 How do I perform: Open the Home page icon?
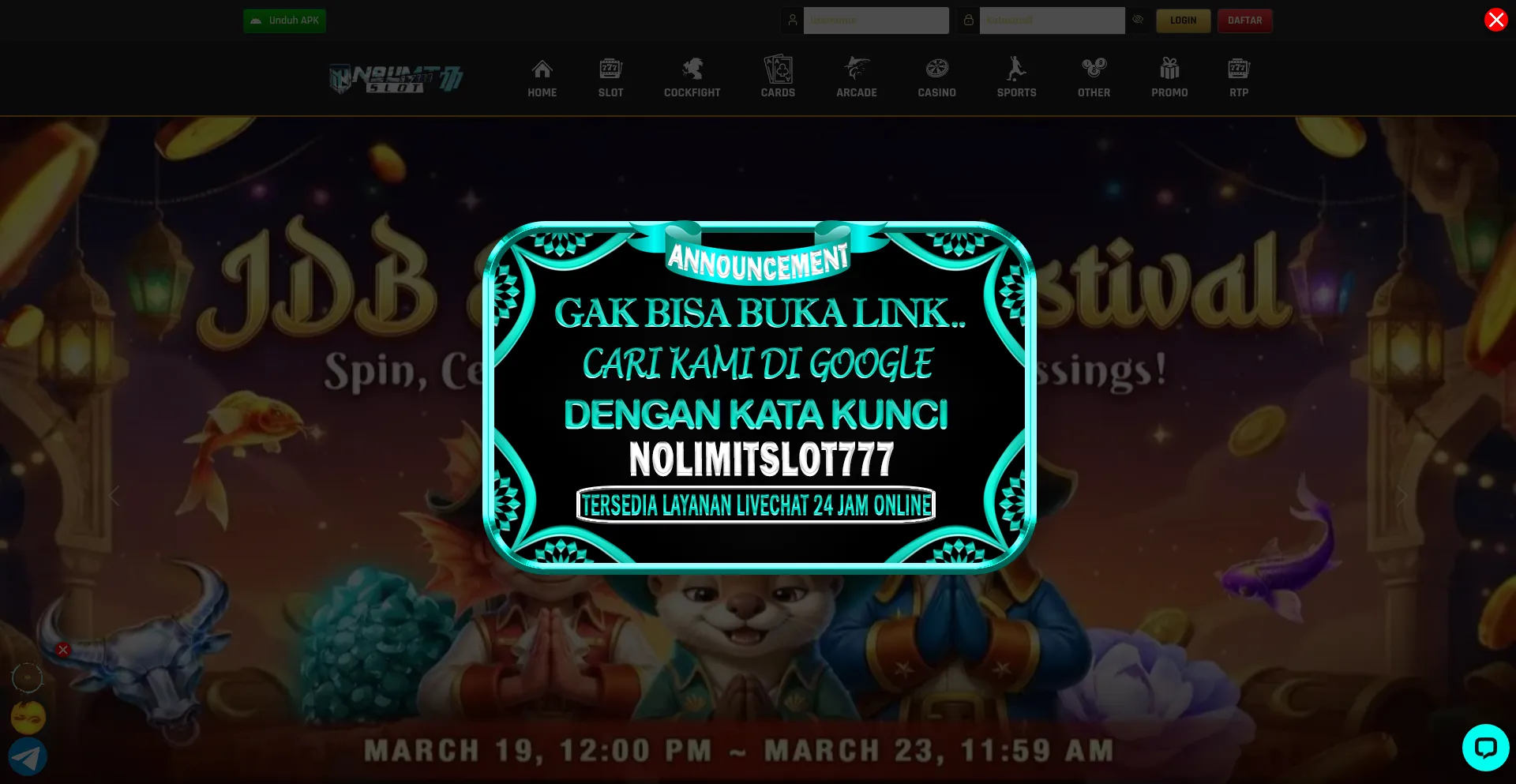pos(542,77)
